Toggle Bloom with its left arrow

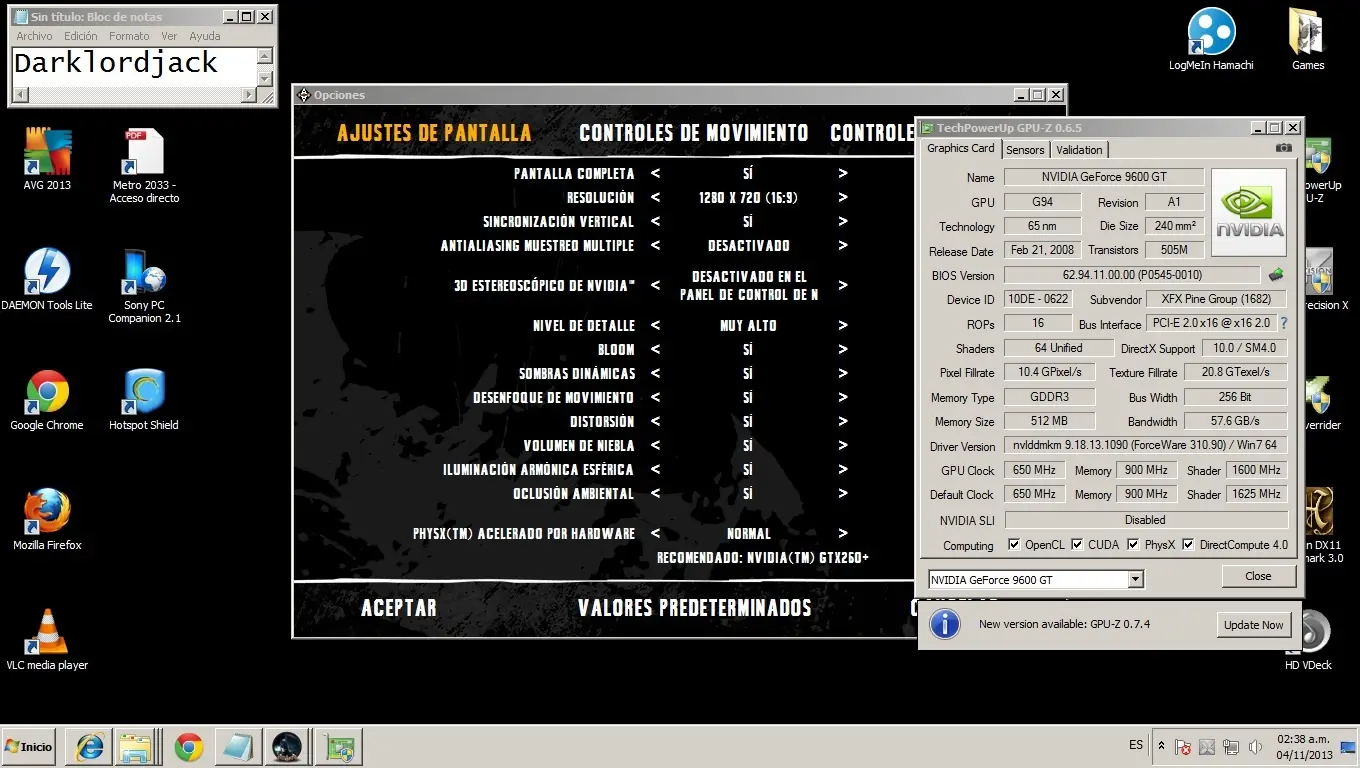pyautogui.click(x=655, y=349)
